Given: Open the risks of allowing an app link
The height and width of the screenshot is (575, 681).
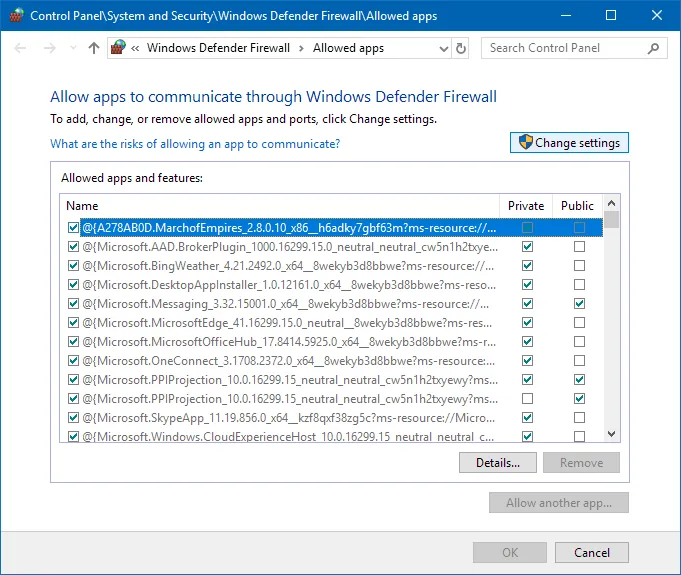Looking at the screenshot, I should 195,144.
